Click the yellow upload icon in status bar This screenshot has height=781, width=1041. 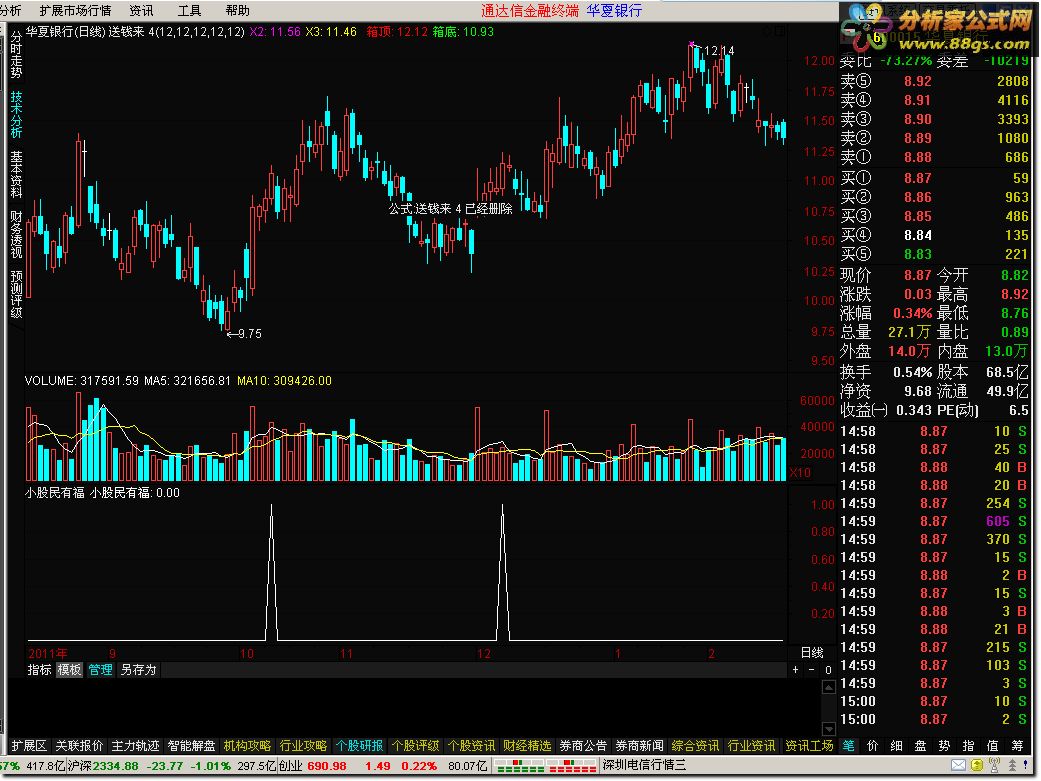click(x=977, y=766)
